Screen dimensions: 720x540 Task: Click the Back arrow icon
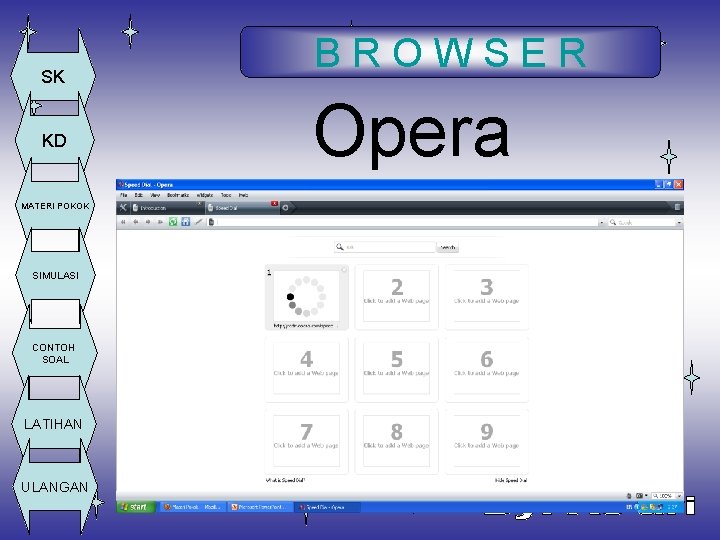tap(135, 222)
